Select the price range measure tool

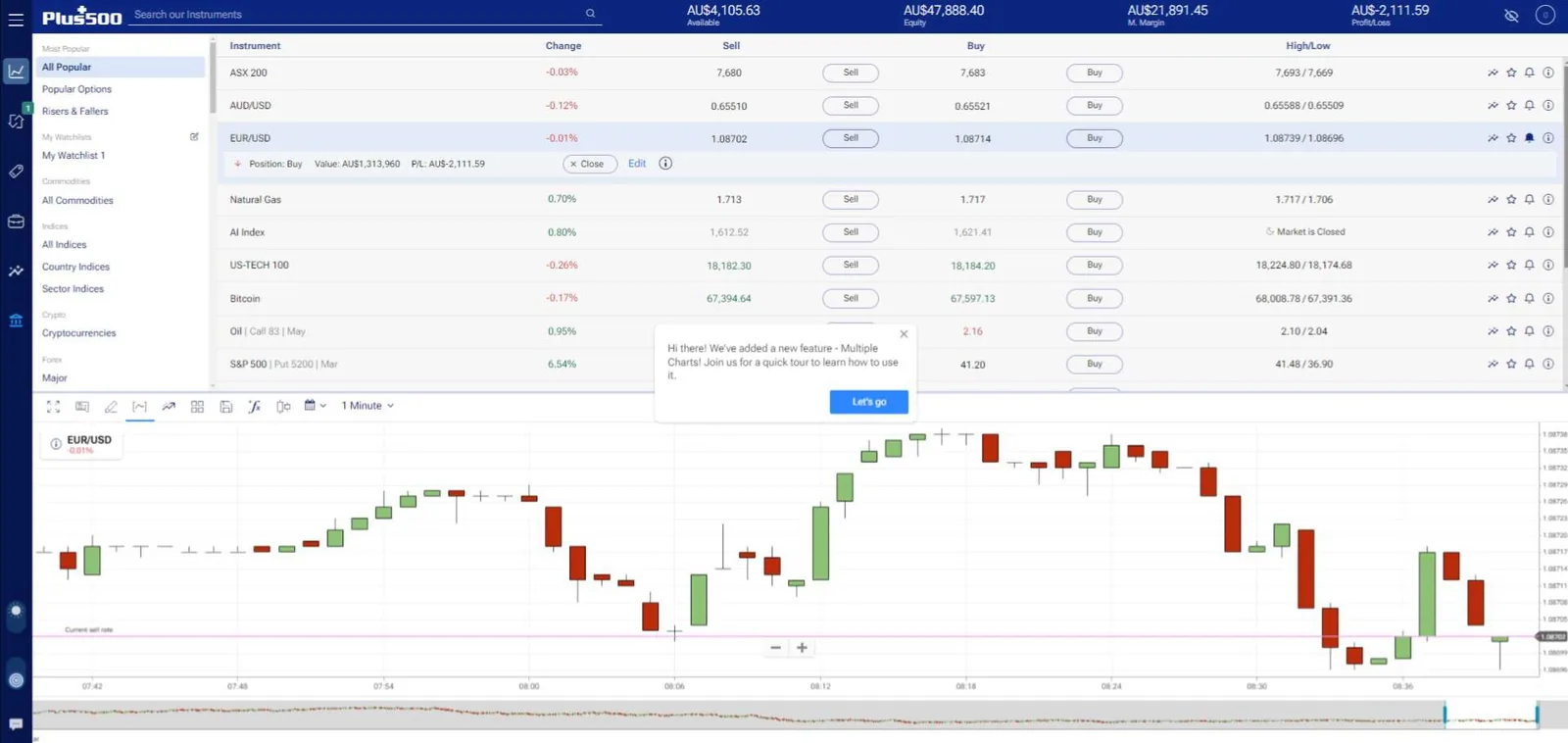tap(140, 406)
